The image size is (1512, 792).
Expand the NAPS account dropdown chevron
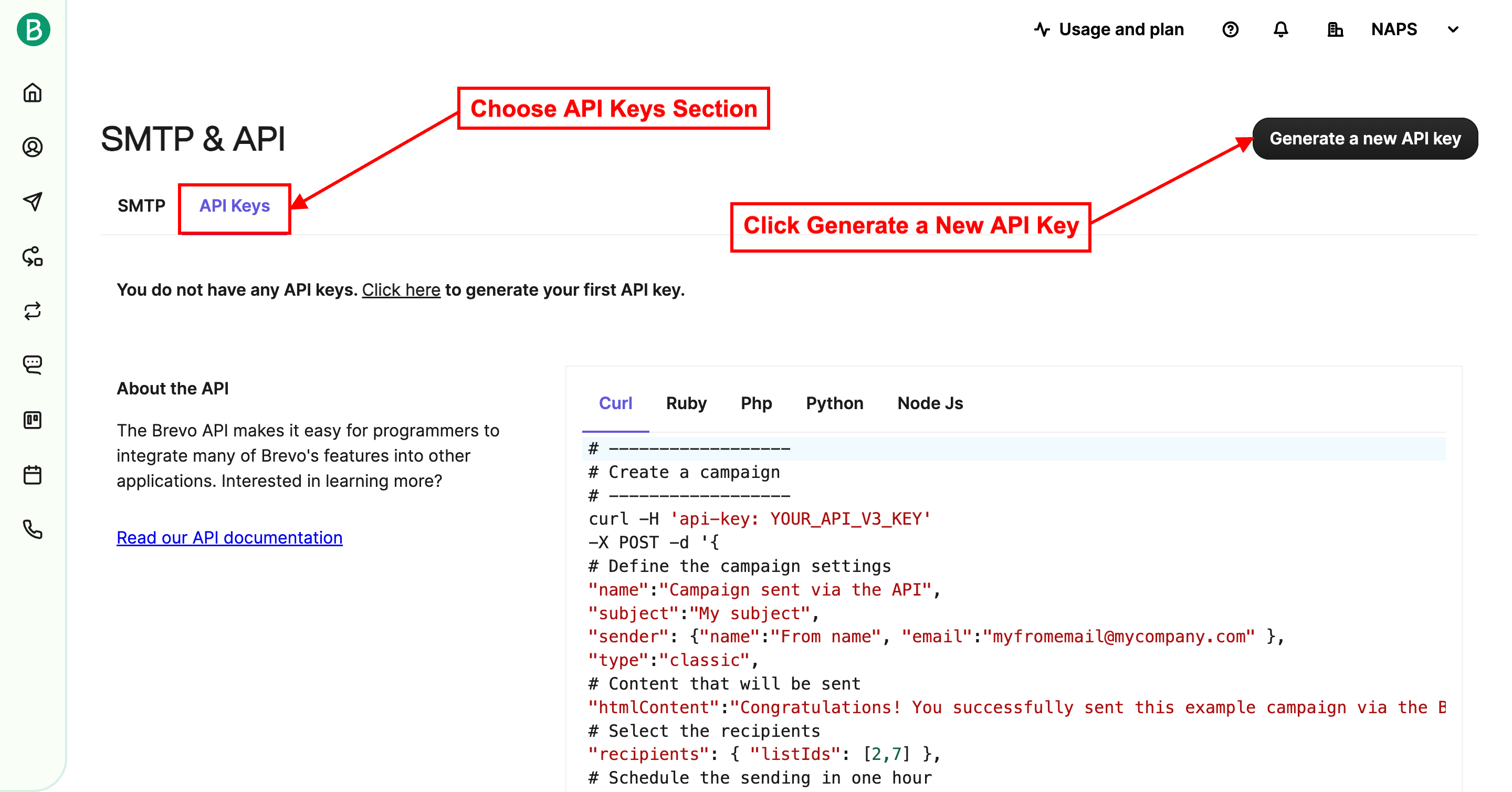[1453, 29]
